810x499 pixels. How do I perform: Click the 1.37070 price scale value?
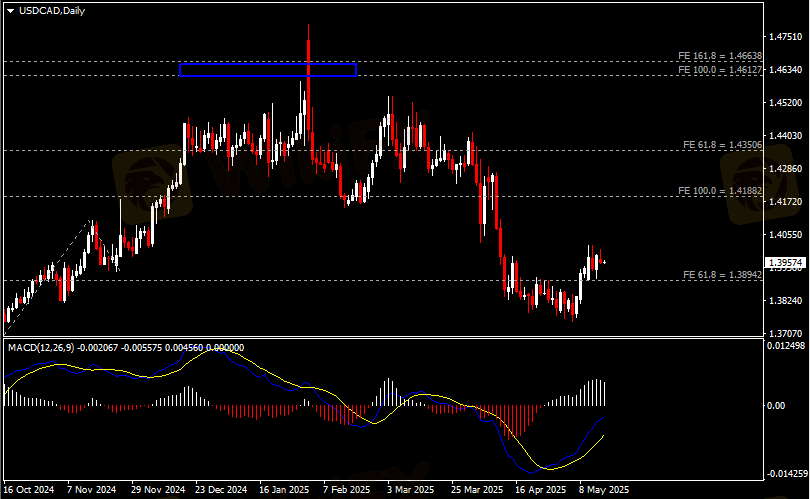(785, 334)
